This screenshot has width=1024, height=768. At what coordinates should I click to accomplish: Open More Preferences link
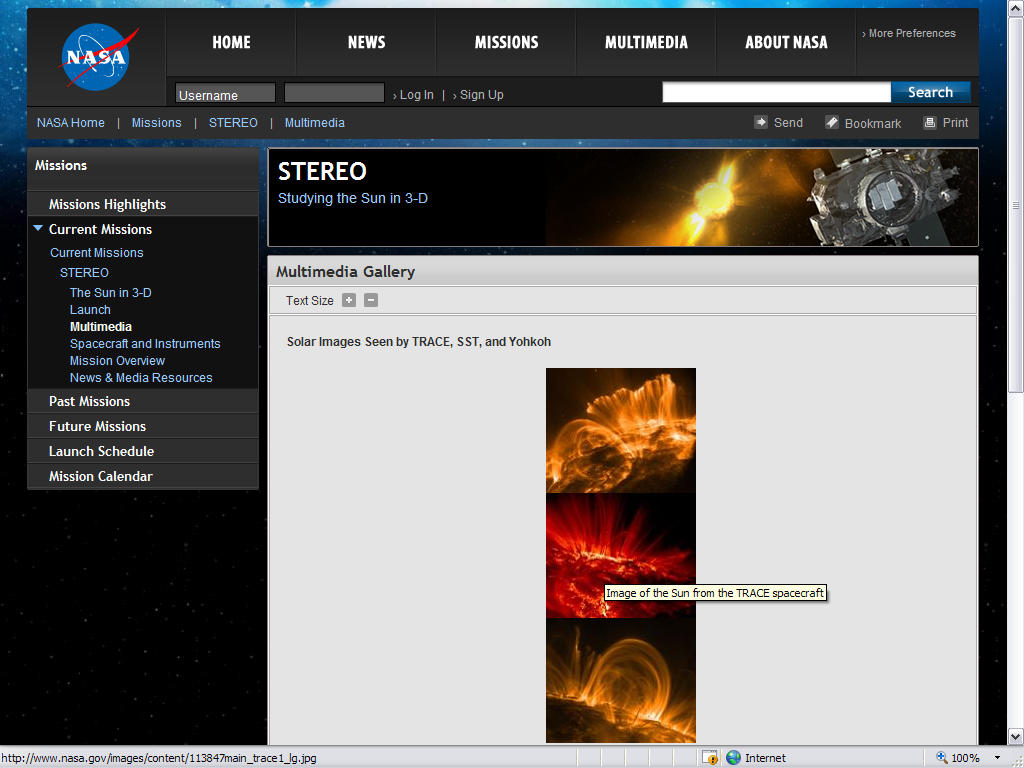[x=908, y=33]
